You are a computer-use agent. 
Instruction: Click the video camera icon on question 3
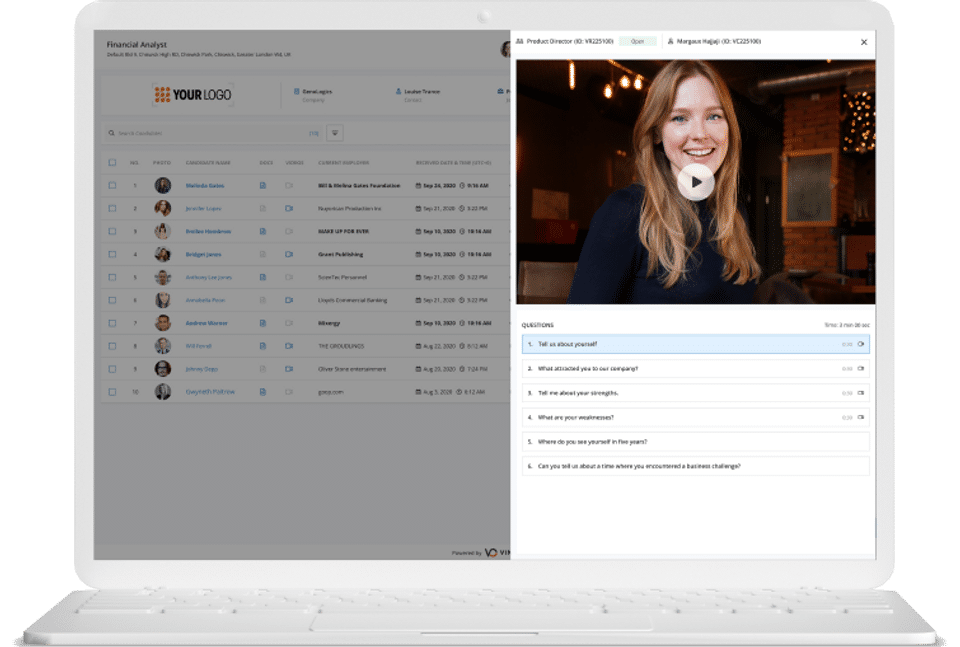pyautogui.click(x=861, y=393)
